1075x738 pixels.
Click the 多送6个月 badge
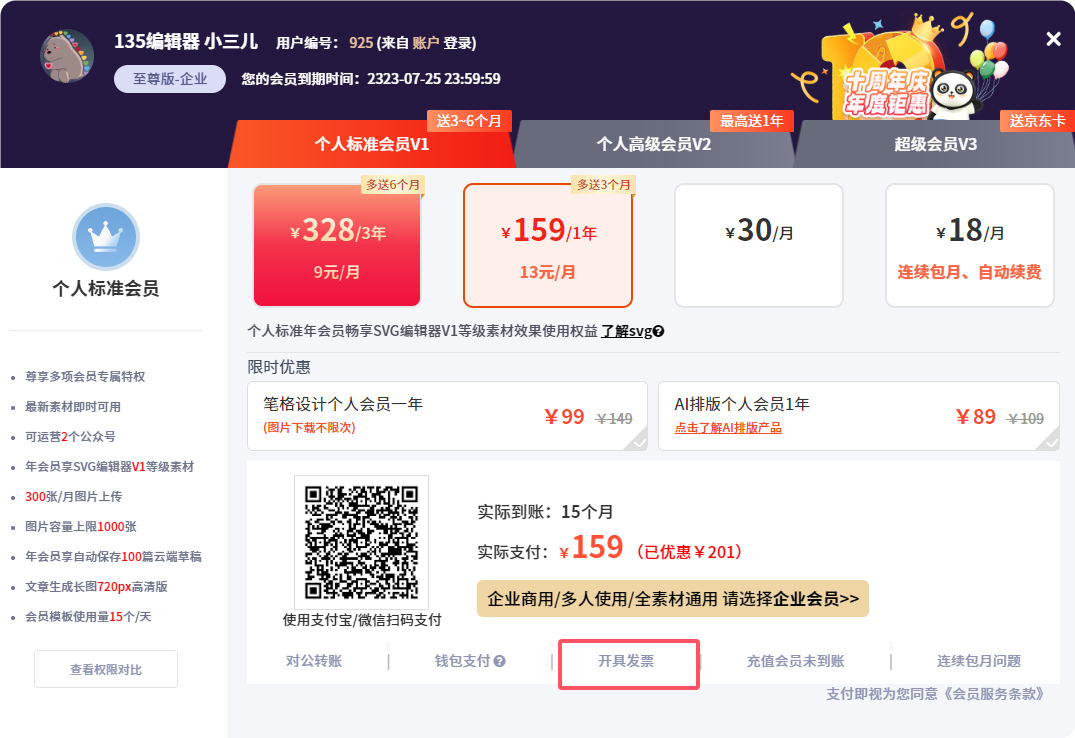[393, 184]
